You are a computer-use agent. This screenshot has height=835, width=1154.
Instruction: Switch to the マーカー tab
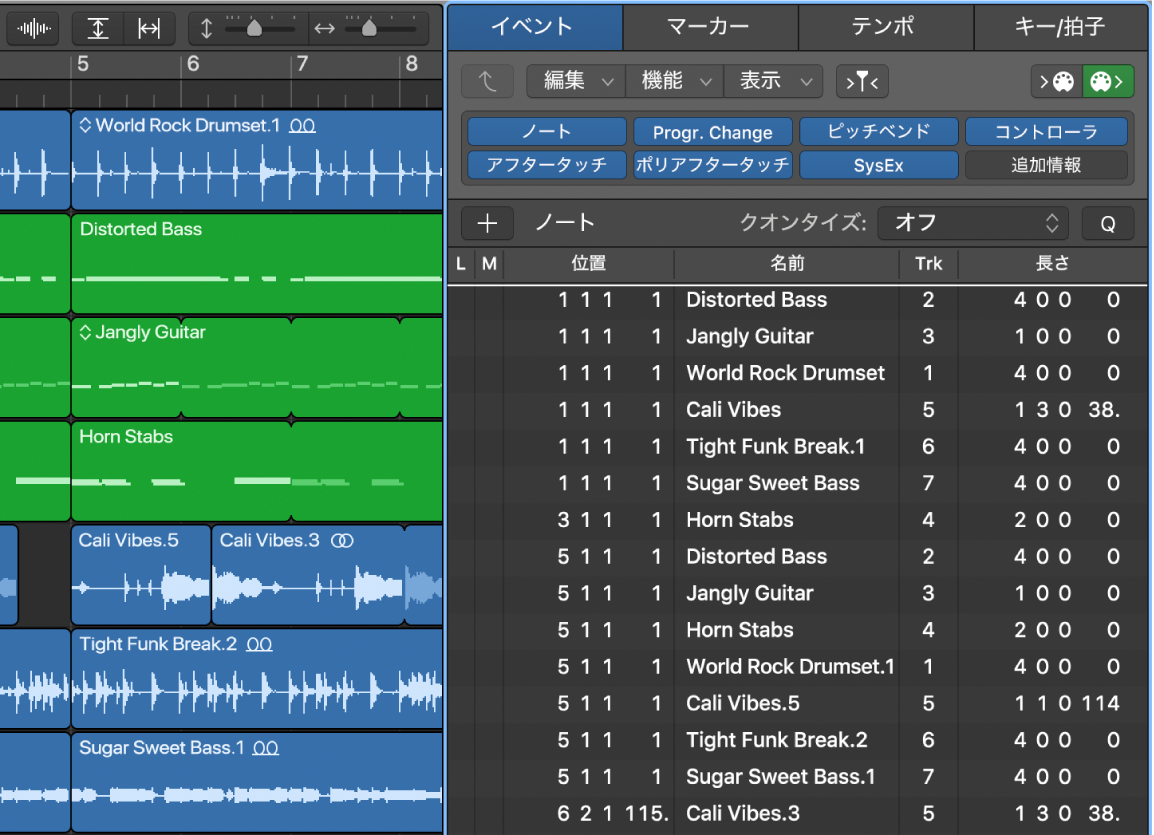[710, 27]
